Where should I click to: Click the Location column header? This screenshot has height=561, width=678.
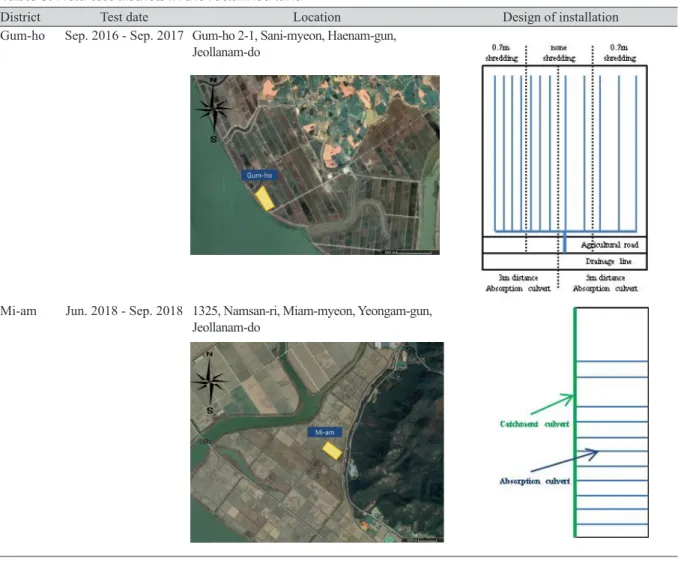click(x=317, y=17)
